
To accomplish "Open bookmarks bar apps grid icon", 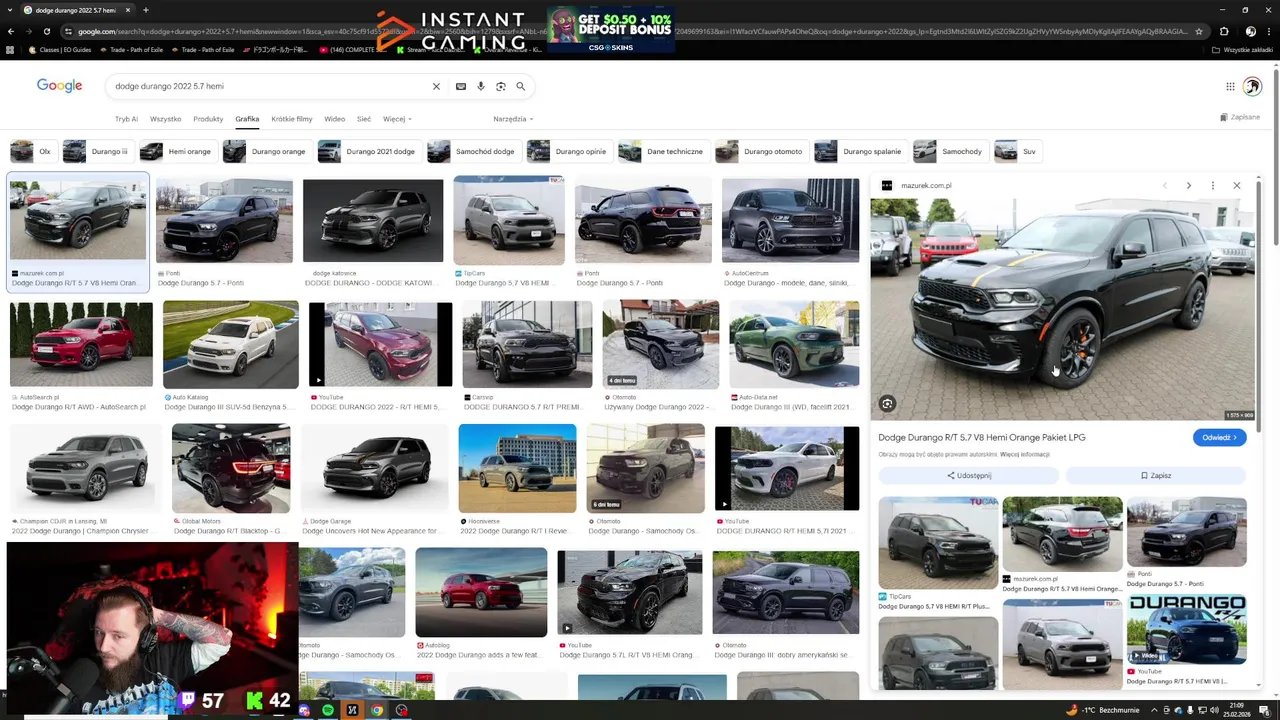I will [10, 49].
